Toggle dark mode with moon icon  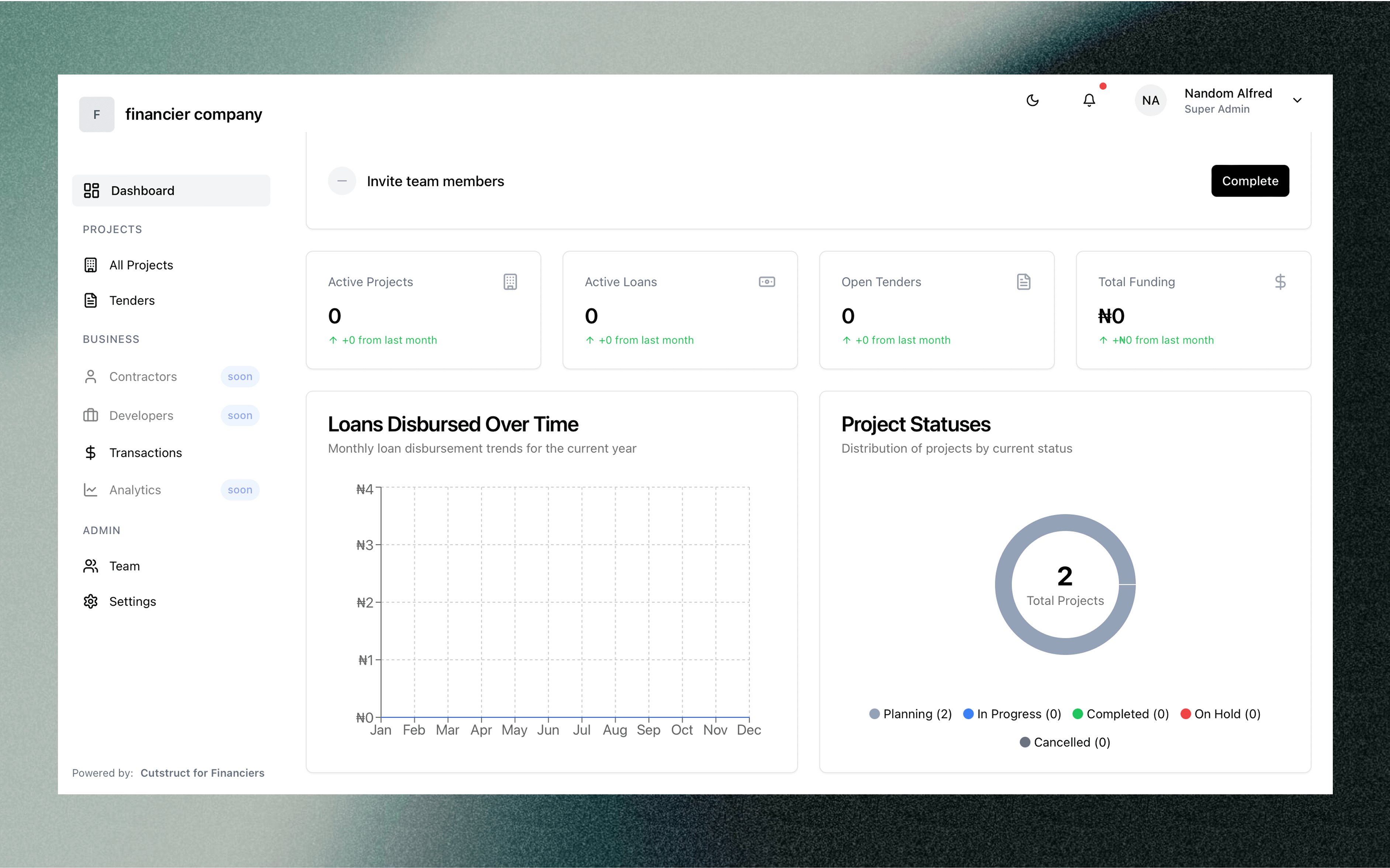1032,100
